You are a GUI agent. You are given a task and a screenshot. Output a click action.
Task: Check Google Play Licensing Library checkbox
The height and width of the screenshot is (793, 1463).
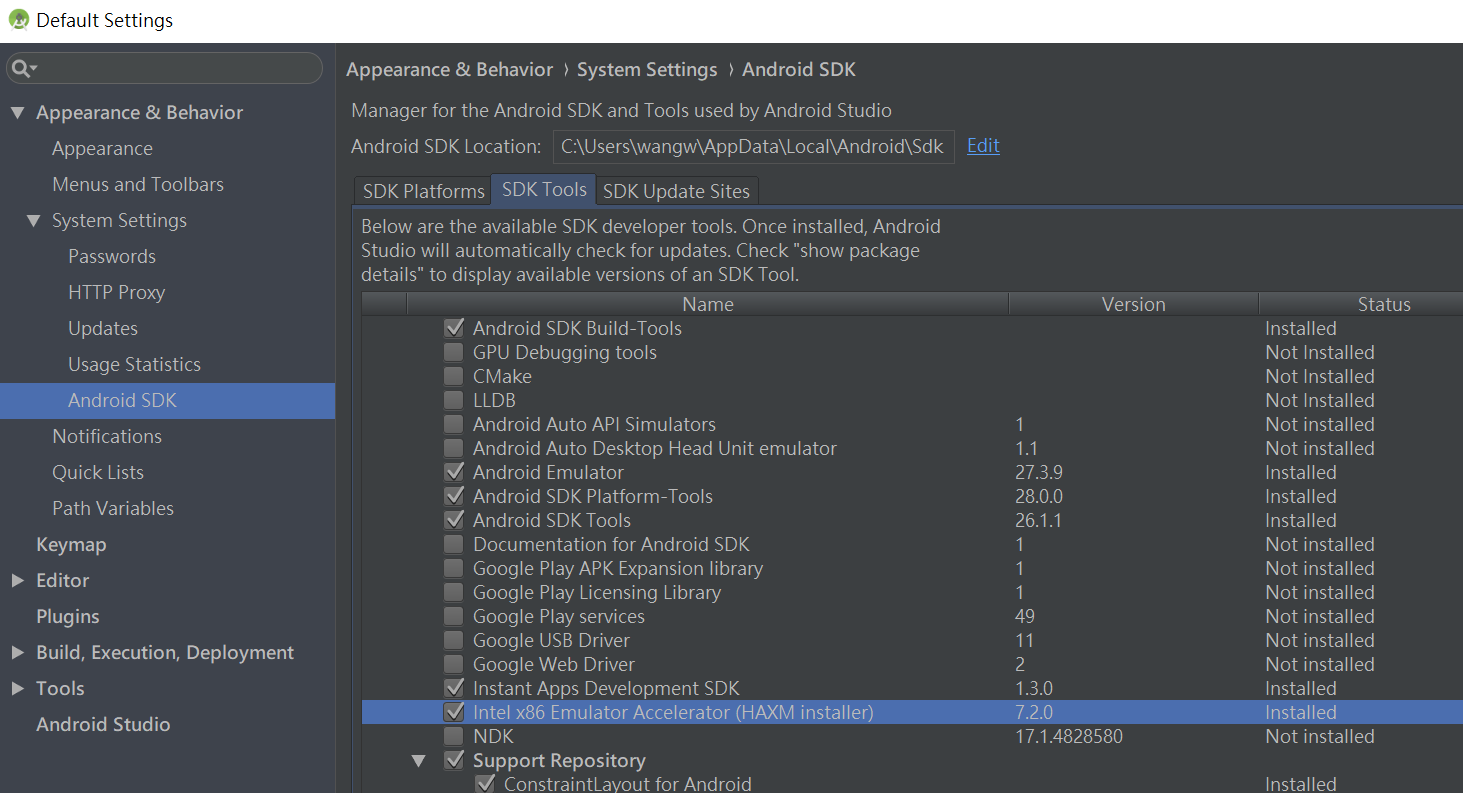[x=454, y=592]
